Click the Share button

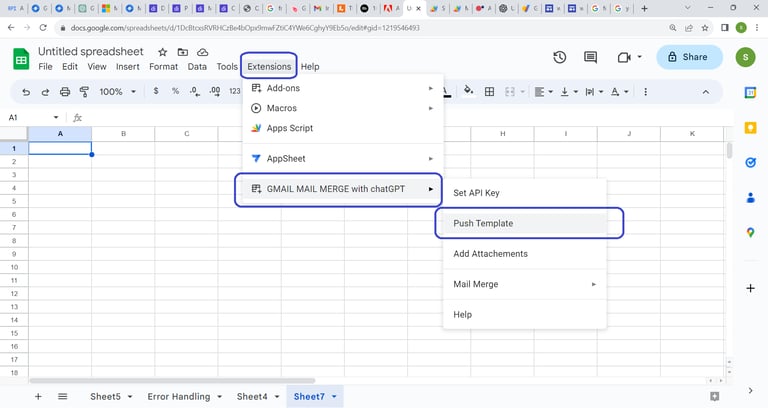pyautogui.click(x=689, y=57)
